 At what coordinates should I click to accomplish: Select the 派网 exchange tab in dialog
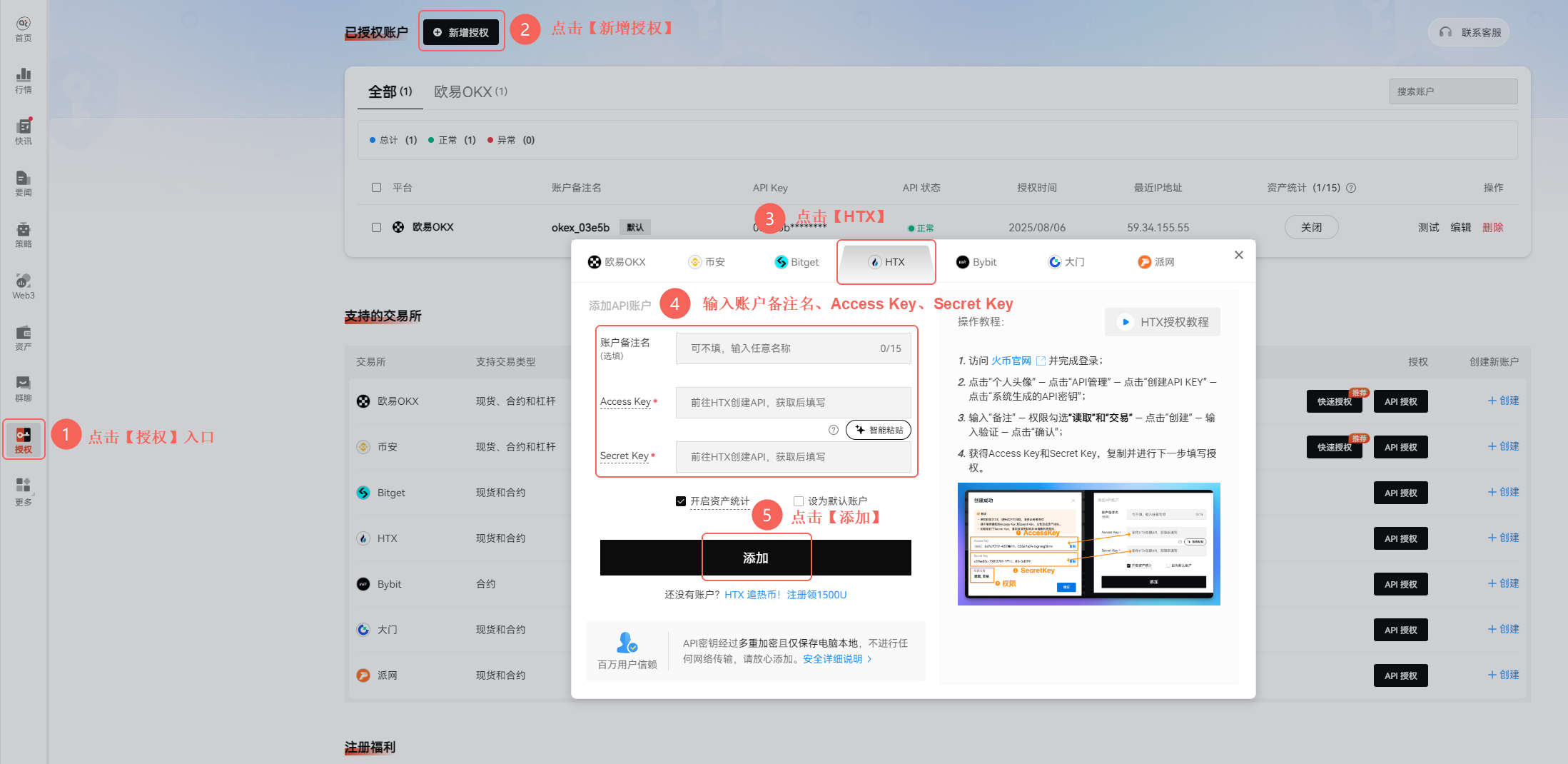[x=1156, y=262]
